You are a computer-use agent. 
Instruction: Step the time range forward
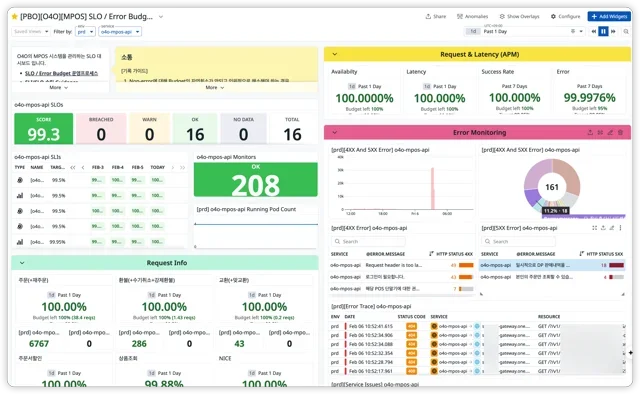point(613,31)
